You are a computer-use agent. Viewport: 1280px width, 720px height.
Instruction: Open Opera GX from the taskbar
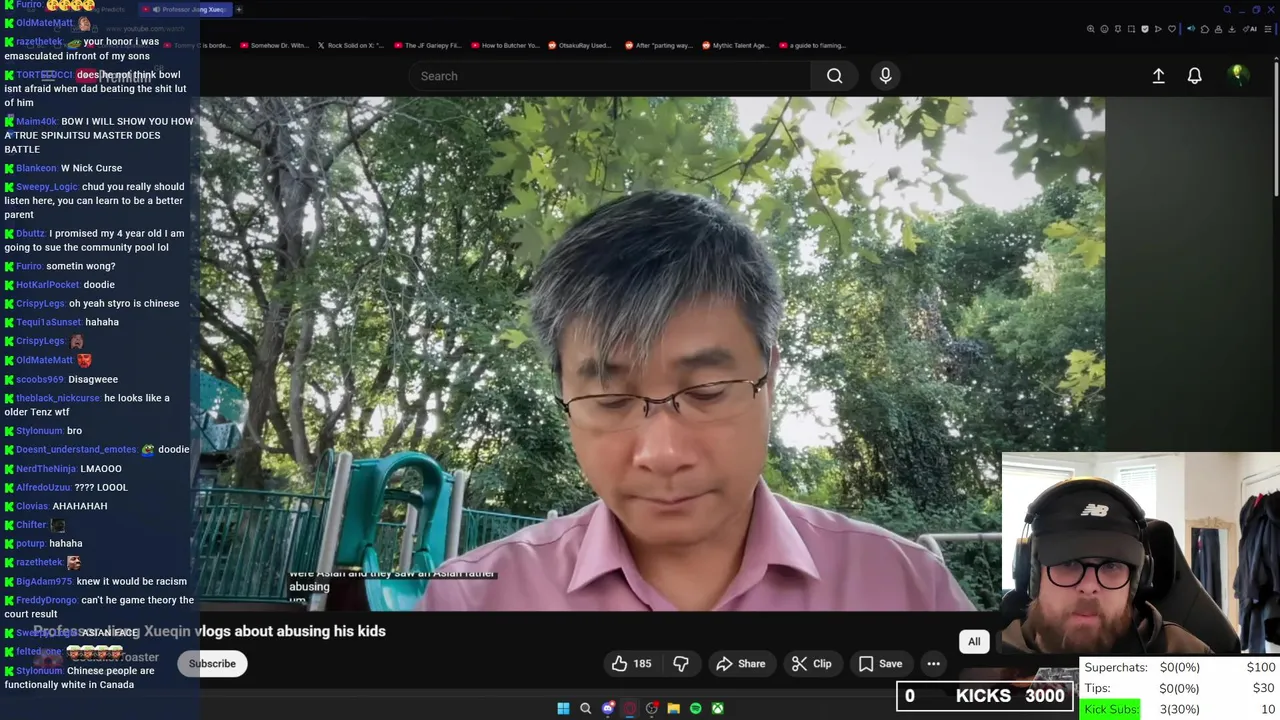click(629, 708)
